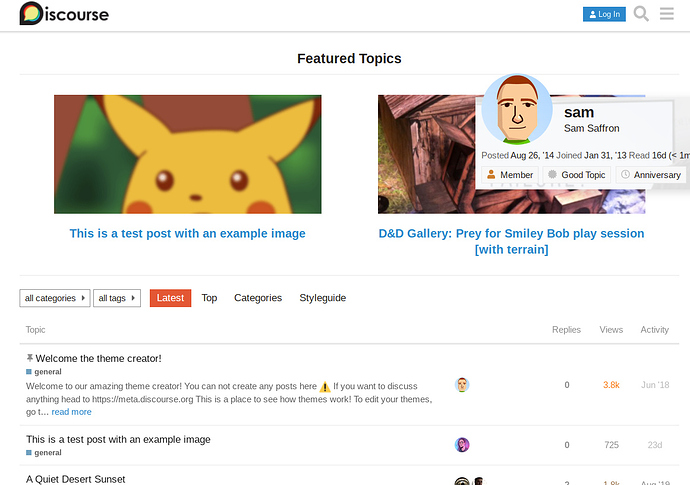Click the Discourse logo

coord(64,14)
